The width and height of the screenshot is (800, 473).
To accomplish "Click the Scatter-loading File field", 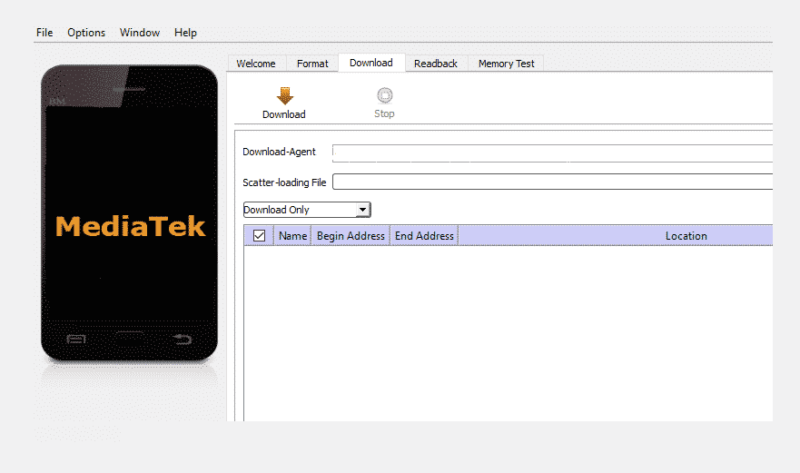I will point(552,182).
